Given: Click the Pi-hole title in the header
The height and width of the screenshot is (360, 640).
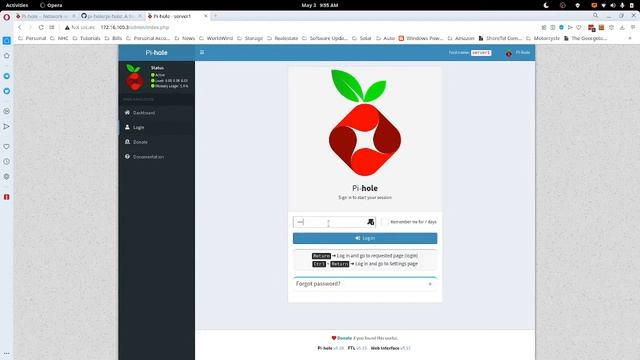Looking at the screenshot, I should (157, 53).
